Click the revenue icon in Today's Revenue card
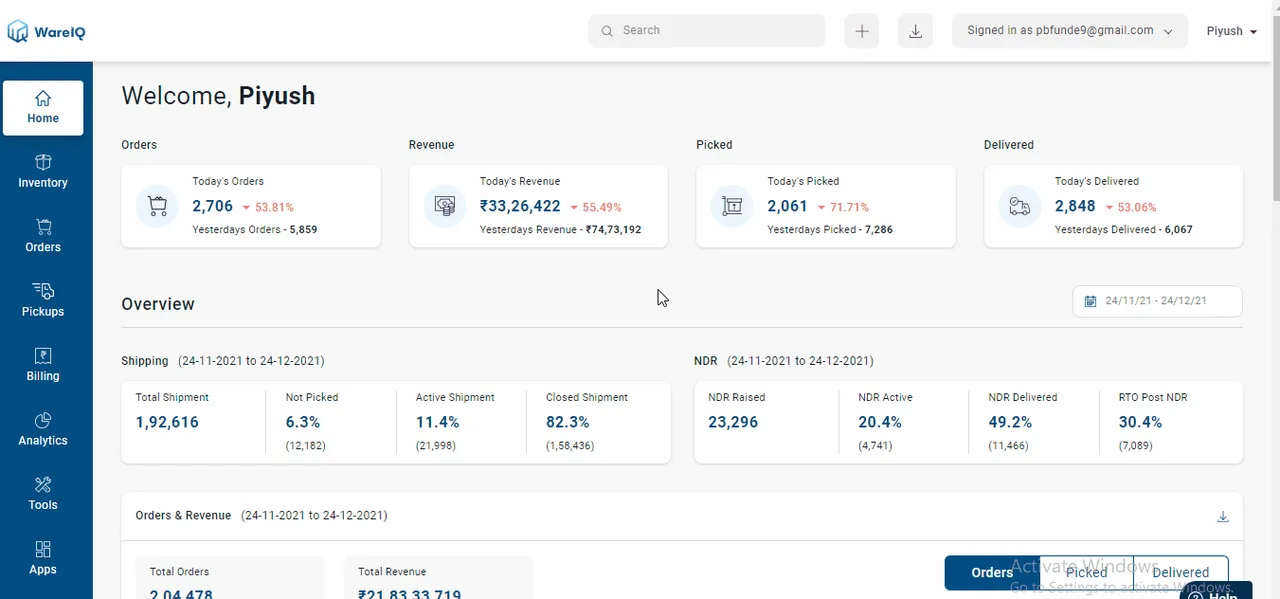The image size is (1280, 599). click(445, 206)
